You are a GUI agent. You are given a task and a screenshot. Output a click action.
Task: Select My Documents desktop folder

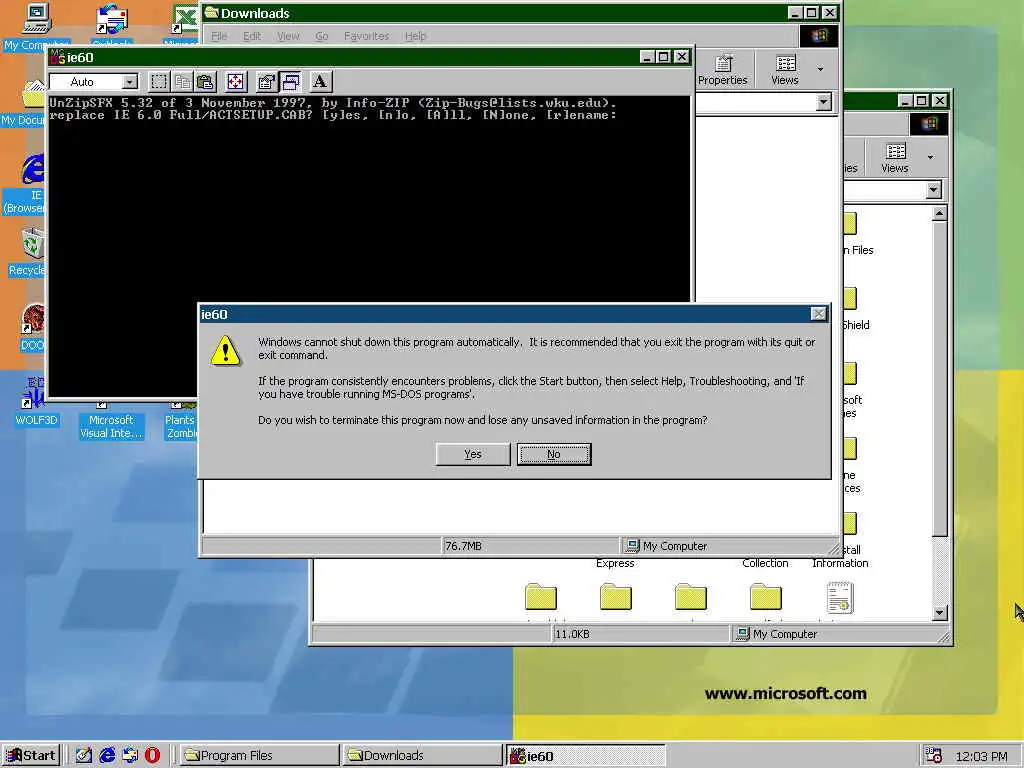coord(24,104)
